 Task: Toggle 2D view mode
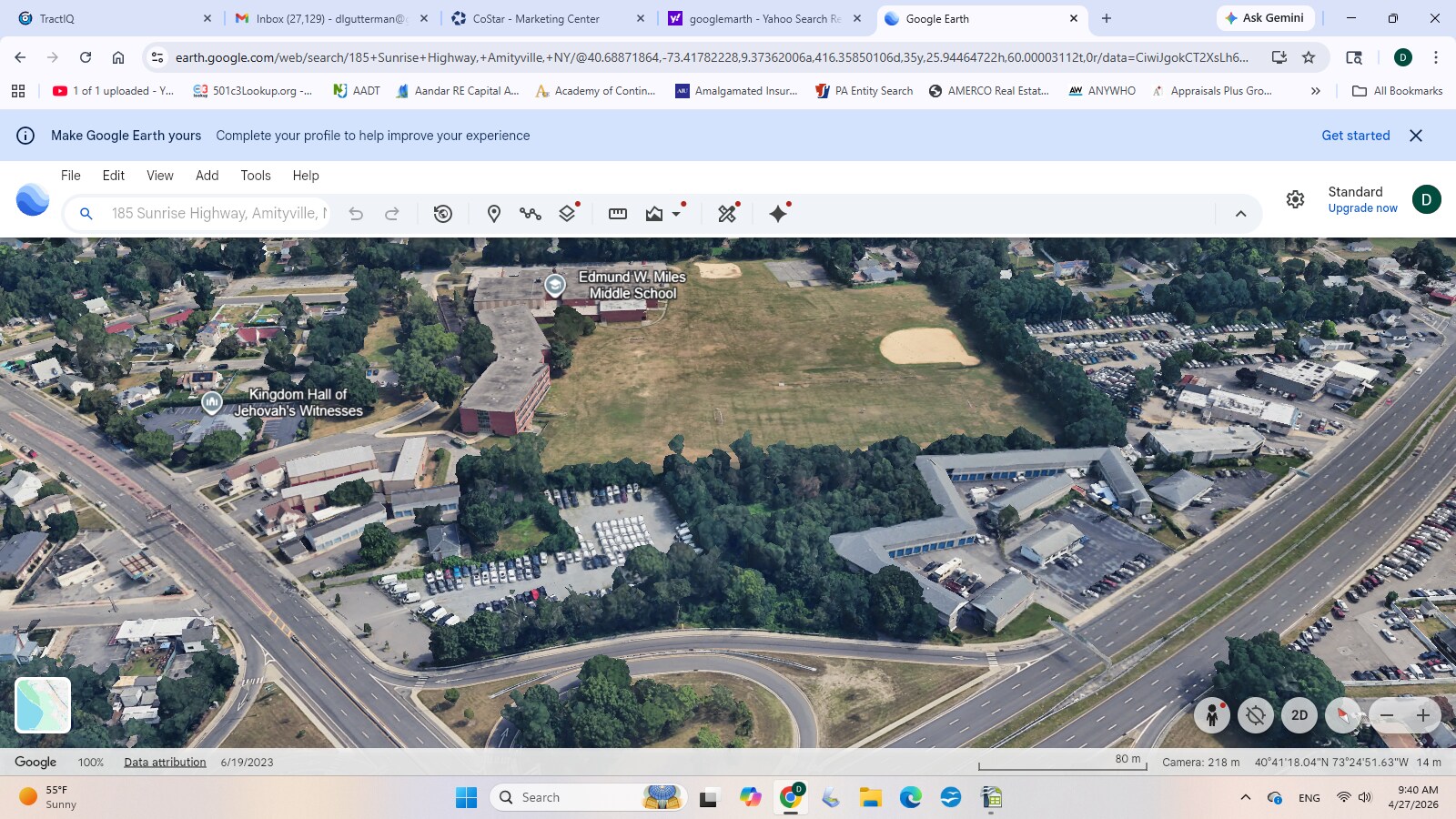(x=1299, y=715)
